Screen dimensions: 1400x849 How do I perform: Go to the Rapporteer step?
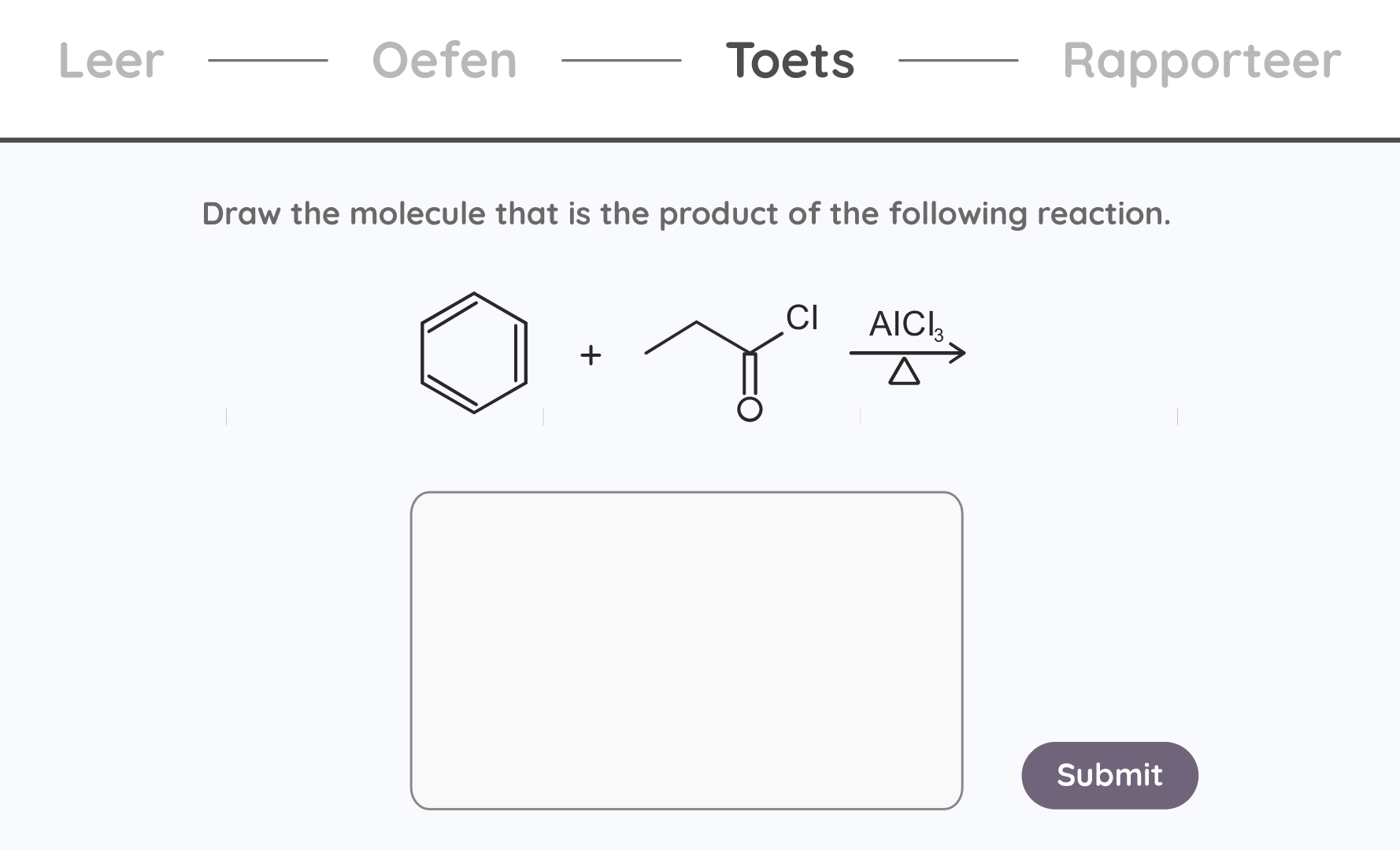click(x=1201, y=61)
